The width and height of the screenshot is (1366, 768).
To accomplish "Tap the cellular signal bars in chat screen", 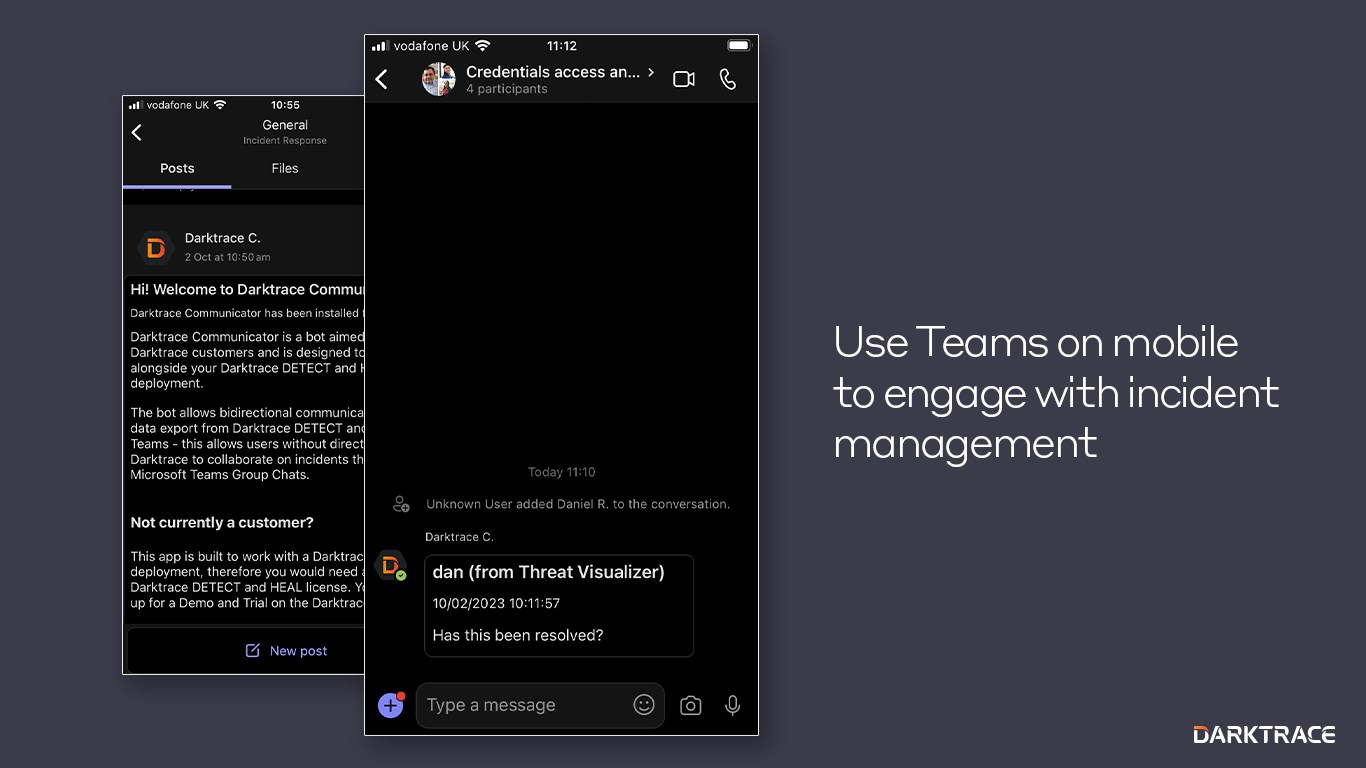I will click(x=379, y=46).
